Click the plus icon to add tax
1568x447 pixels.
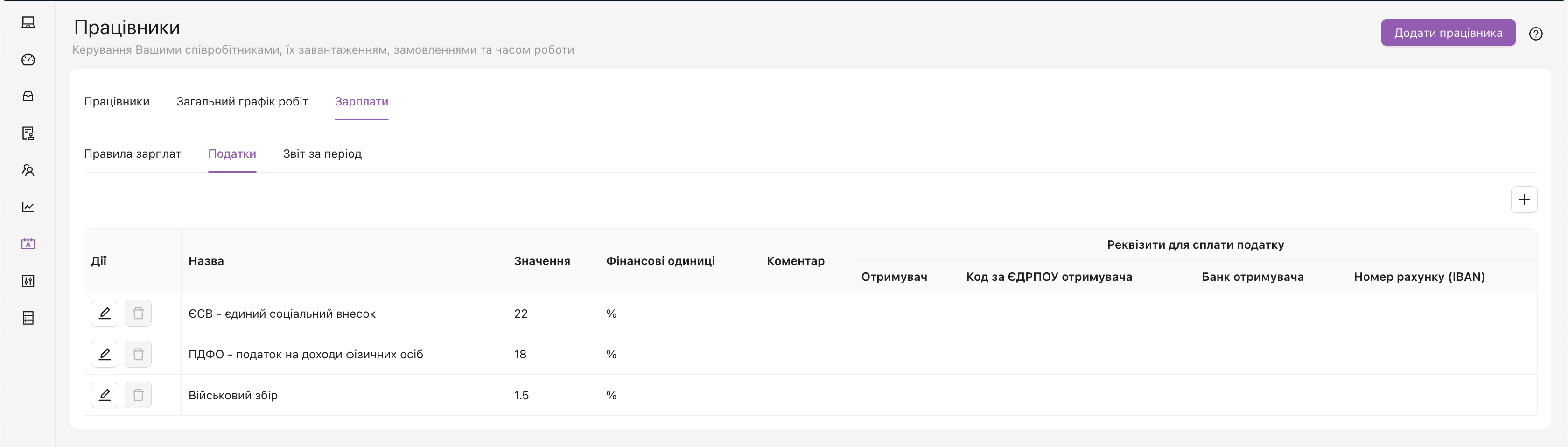click(x=1524, y=200)
